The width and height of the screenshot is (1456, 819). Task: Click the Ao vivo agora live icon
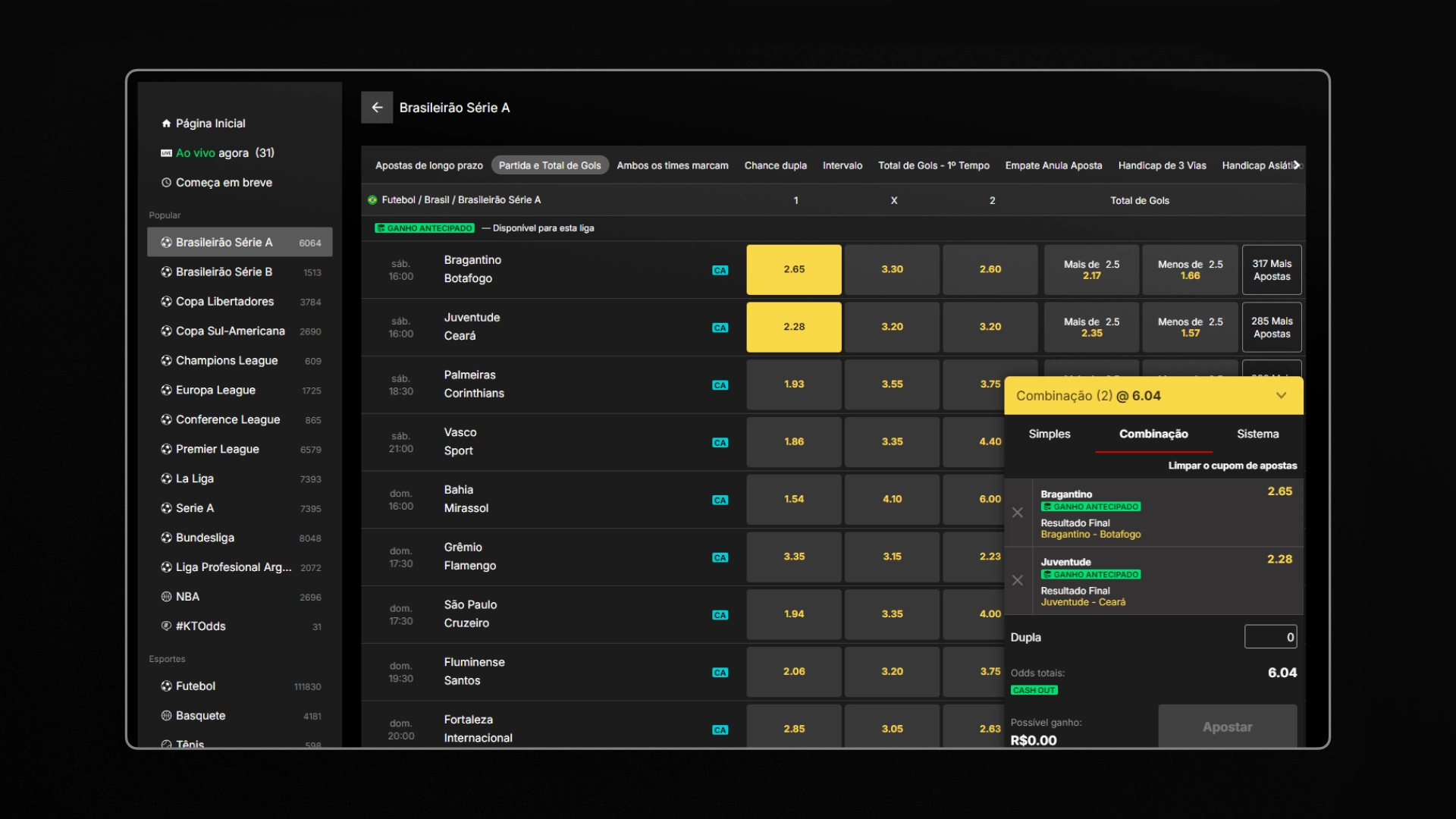(x=166, y=153)
